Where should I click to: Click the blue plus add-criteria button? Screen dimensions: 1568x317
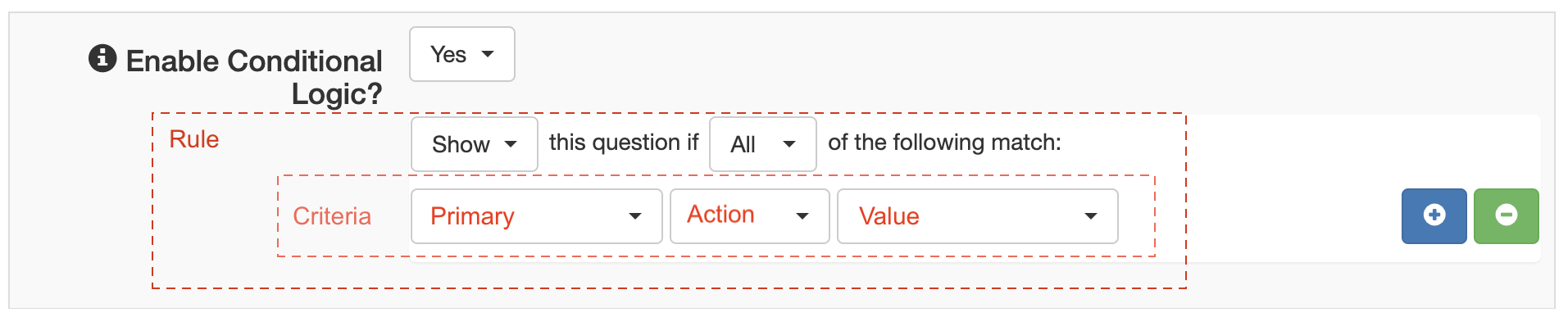click(1434, 215)
